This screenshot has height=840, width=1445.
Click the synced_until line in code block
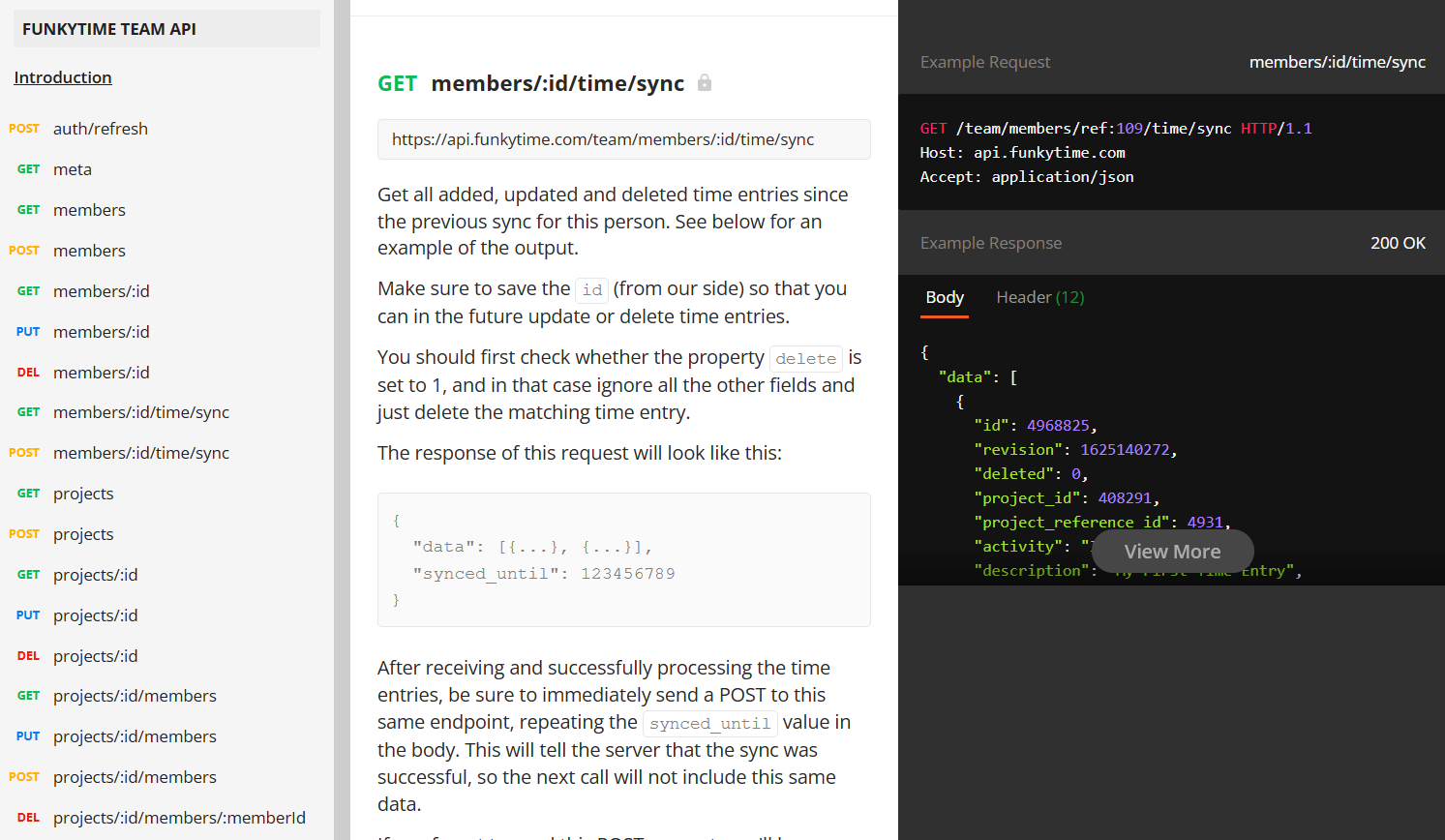[544, 574]
